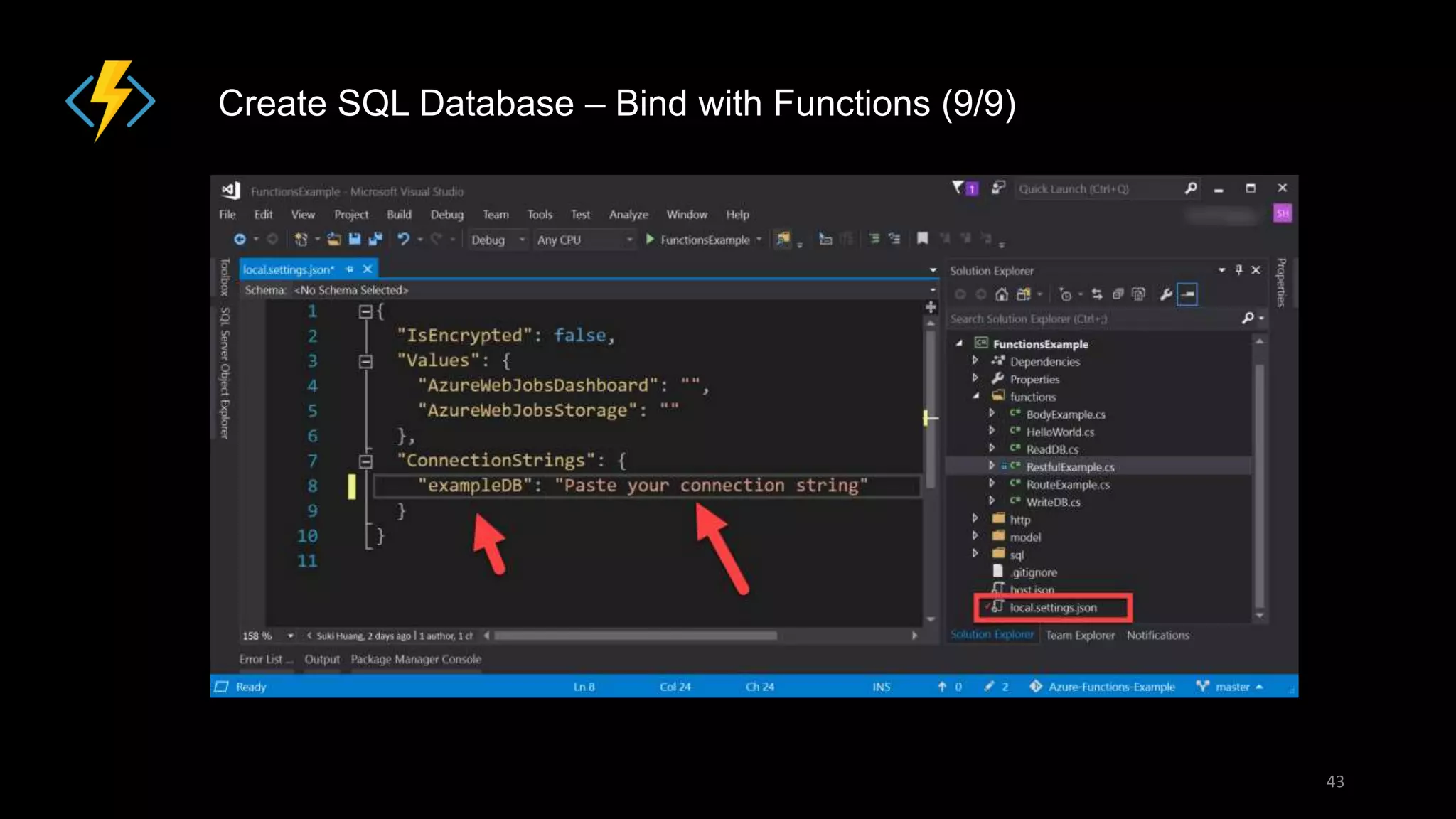Click the Solution Explorer search magnifier icon
Image resolution: width=1456 pixels, height=819 pixels.
click(x=1248, y=318)
